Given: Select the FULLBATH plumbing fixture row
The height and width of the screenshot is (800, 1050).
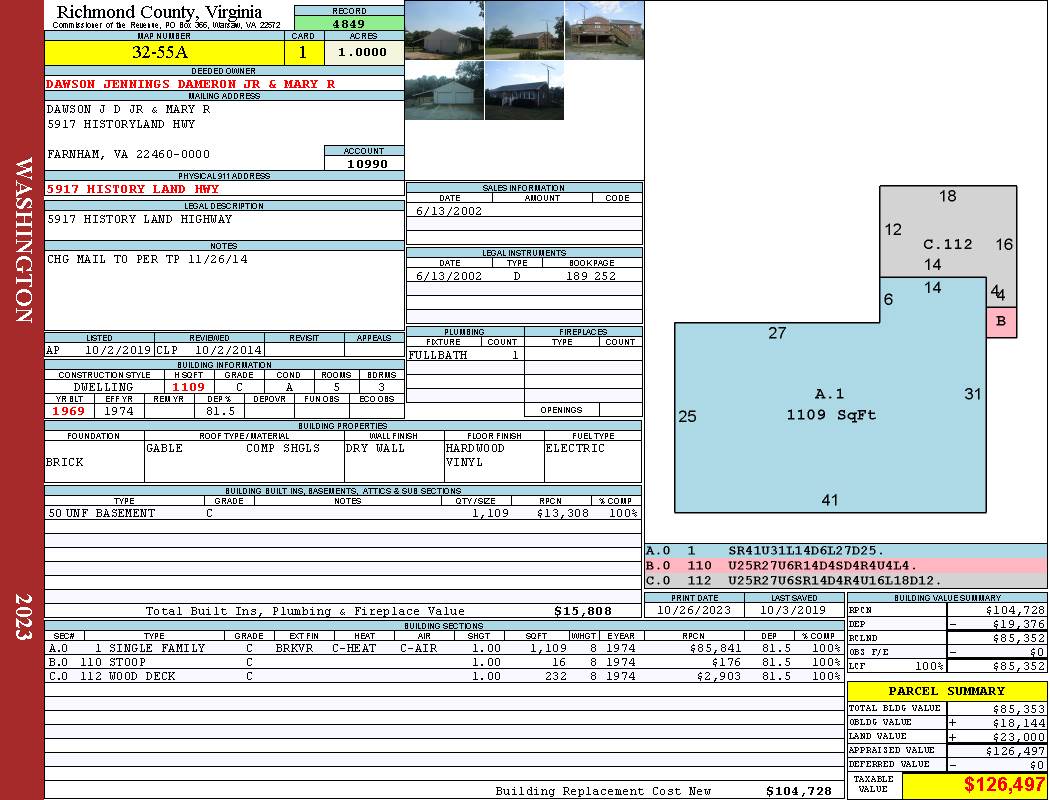Looking at the screenshot, I should [465, 355].
